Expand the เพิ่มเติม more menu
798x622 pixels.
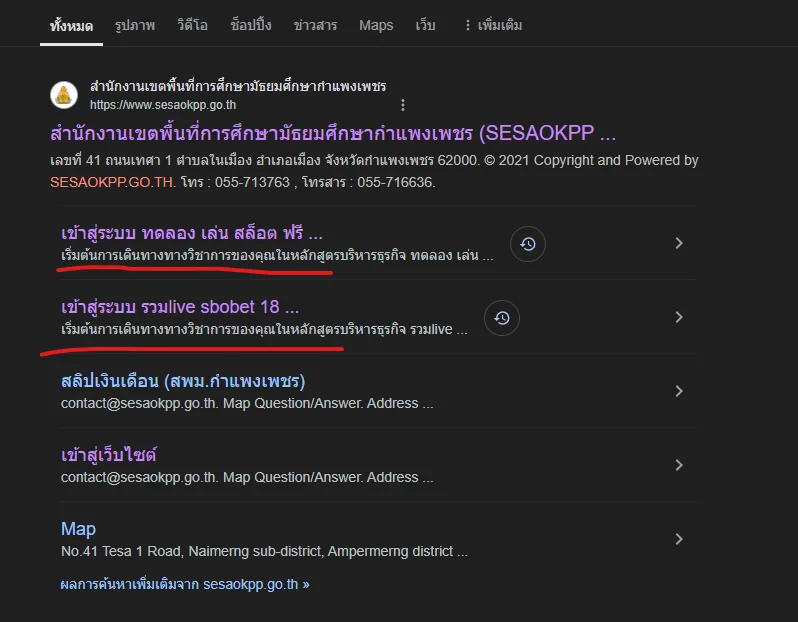[493, 25]
